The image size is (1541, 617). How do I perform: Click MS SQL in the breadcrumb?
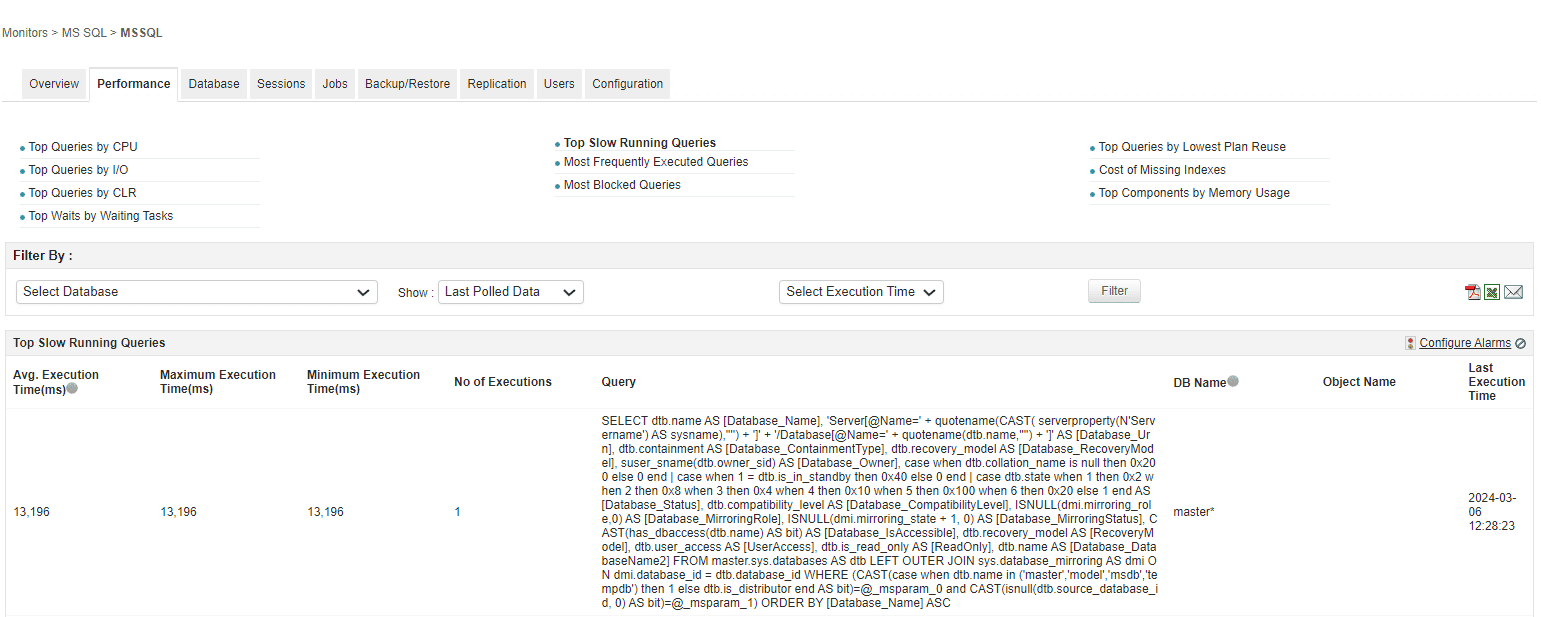click(84, 33)
